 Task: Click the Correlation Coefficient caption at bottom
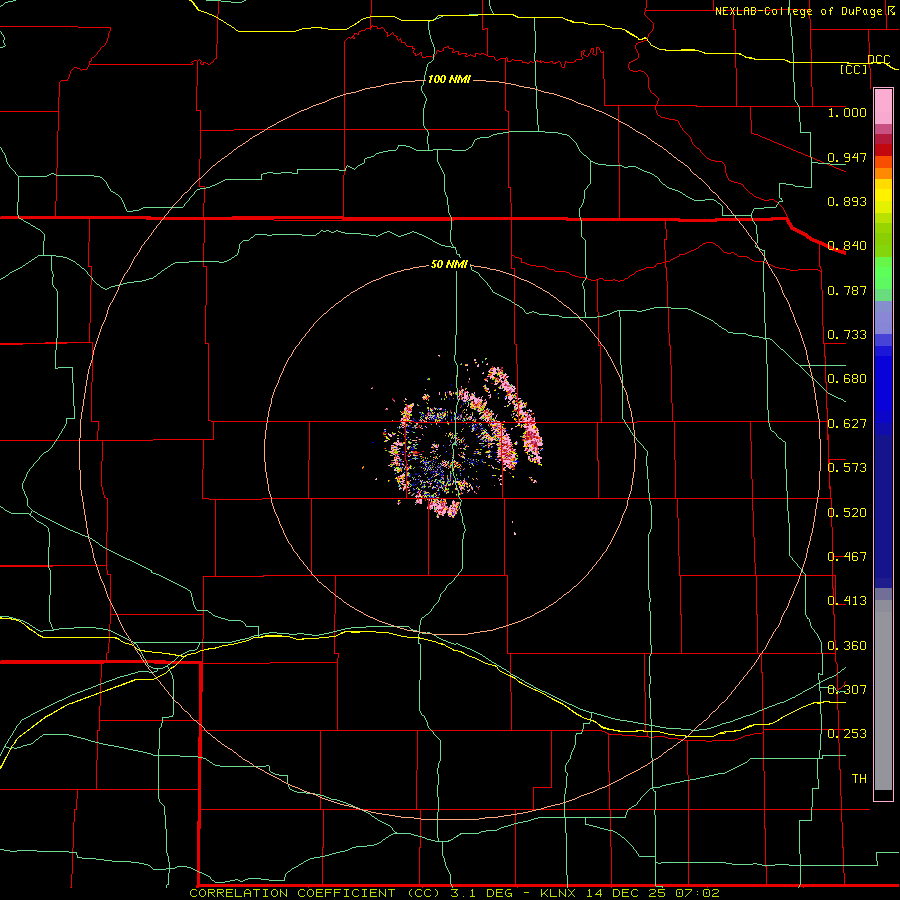pos(454,893)
